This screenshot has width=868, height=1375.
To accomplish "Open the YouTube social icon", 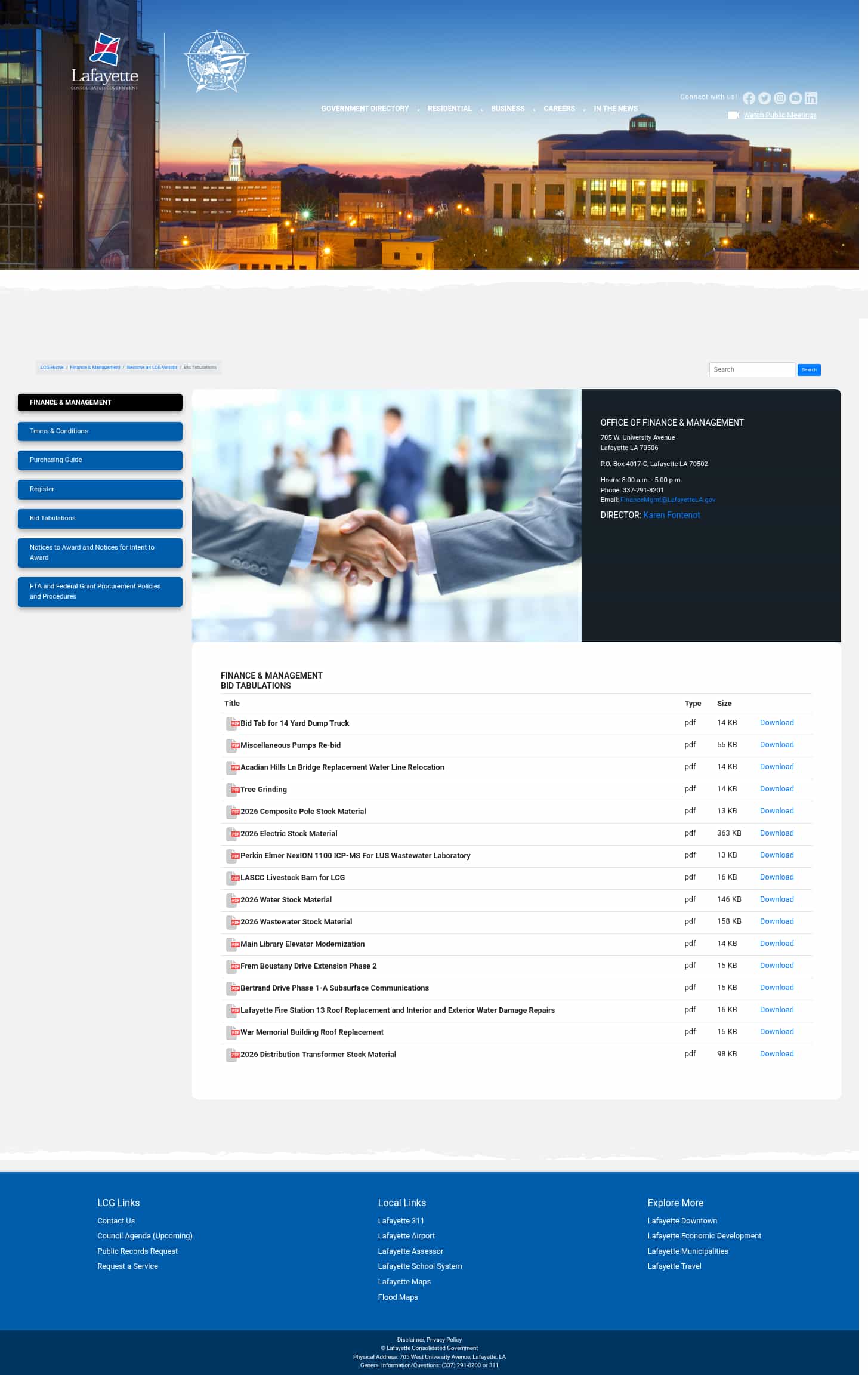I will tap(795, 98).
